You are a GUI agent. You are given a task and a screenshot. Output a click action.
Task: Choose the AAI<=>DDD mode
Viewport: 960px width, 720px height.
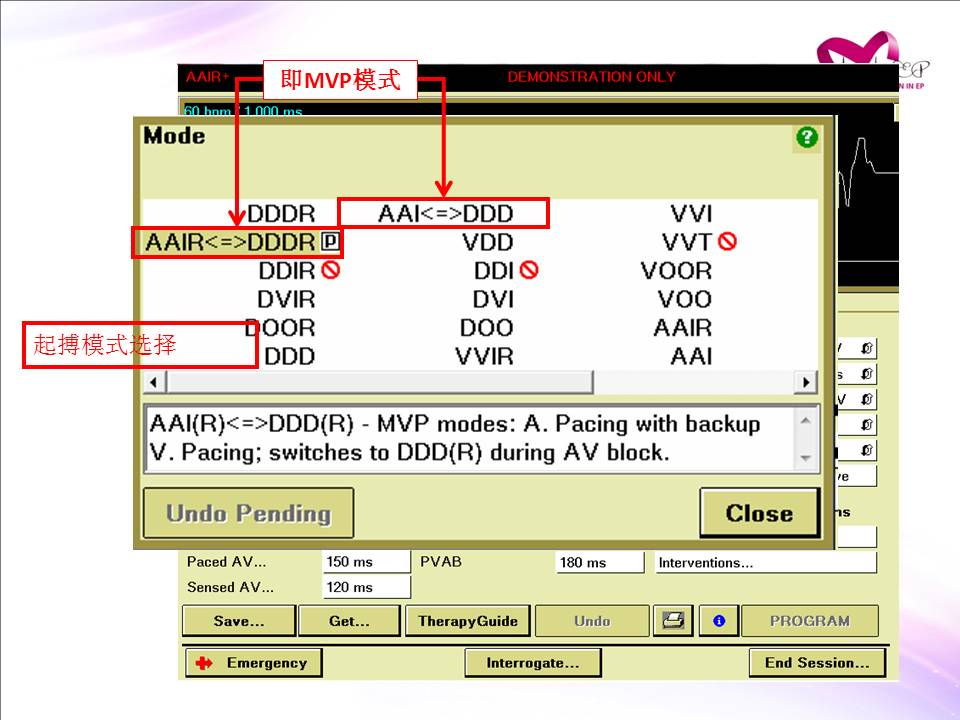coord(445,214)
